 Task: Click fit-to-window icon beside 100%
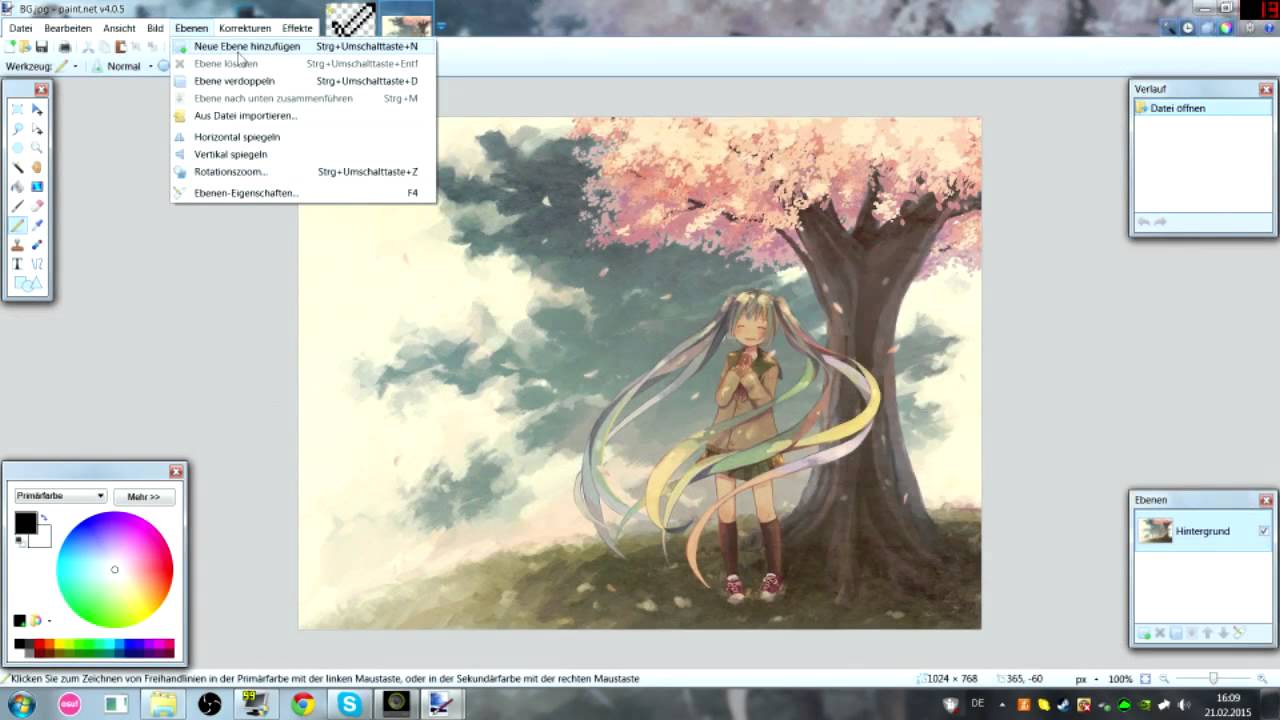(x=1145, y=679)
